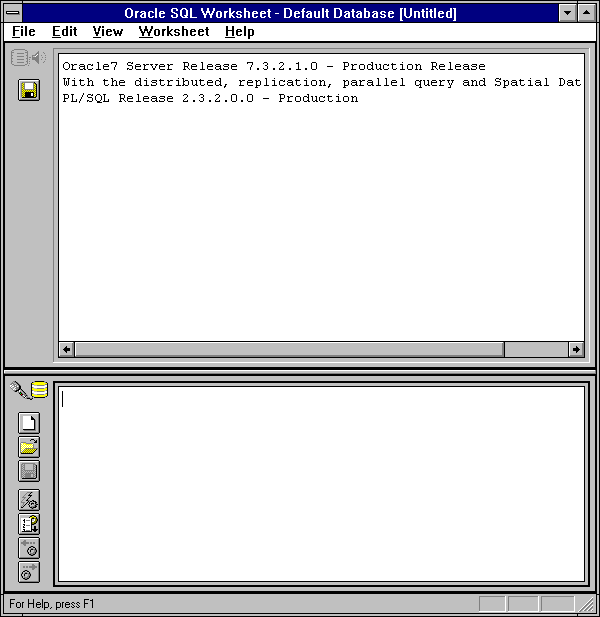This screenshot has height=617, width=600.
Task: Click the output pane speaker icon
Action: click(x=29, y=58)
